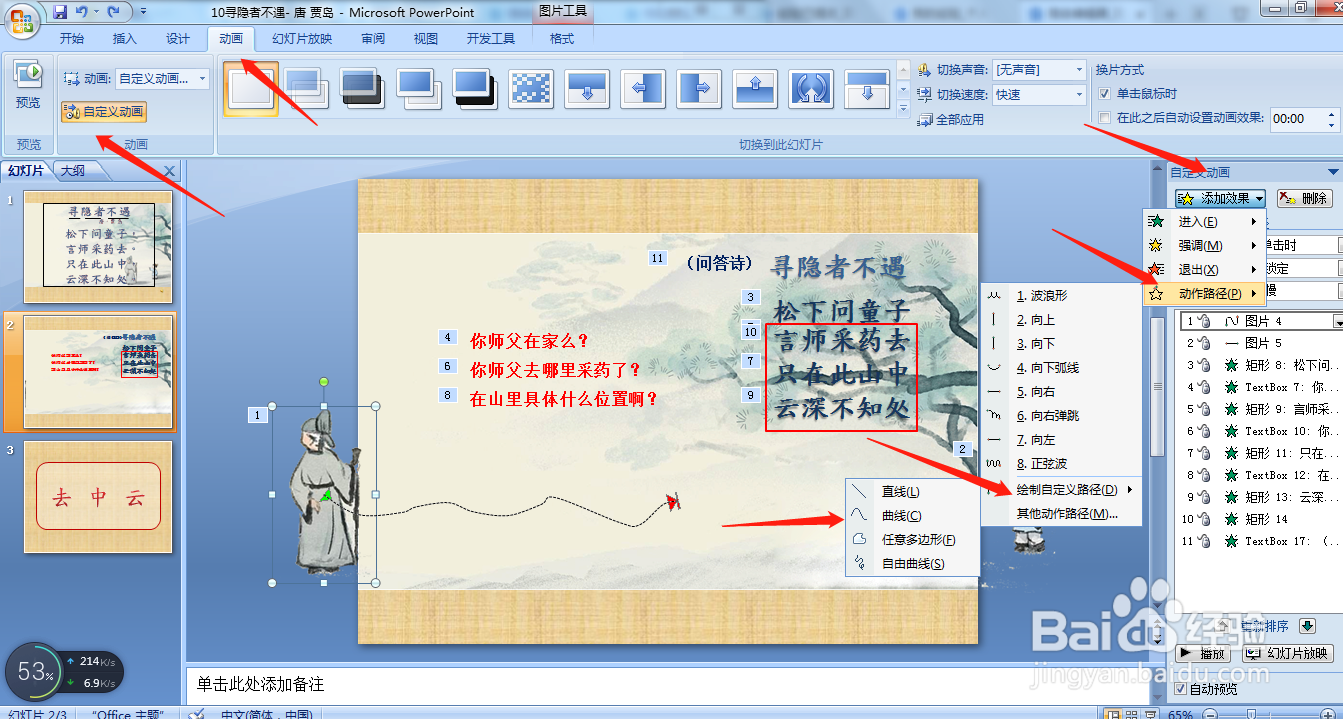This screenshot has width=1343, height=719.
Task: Choose 任意多边形 freeform polygon path
Action: [911, 540]
